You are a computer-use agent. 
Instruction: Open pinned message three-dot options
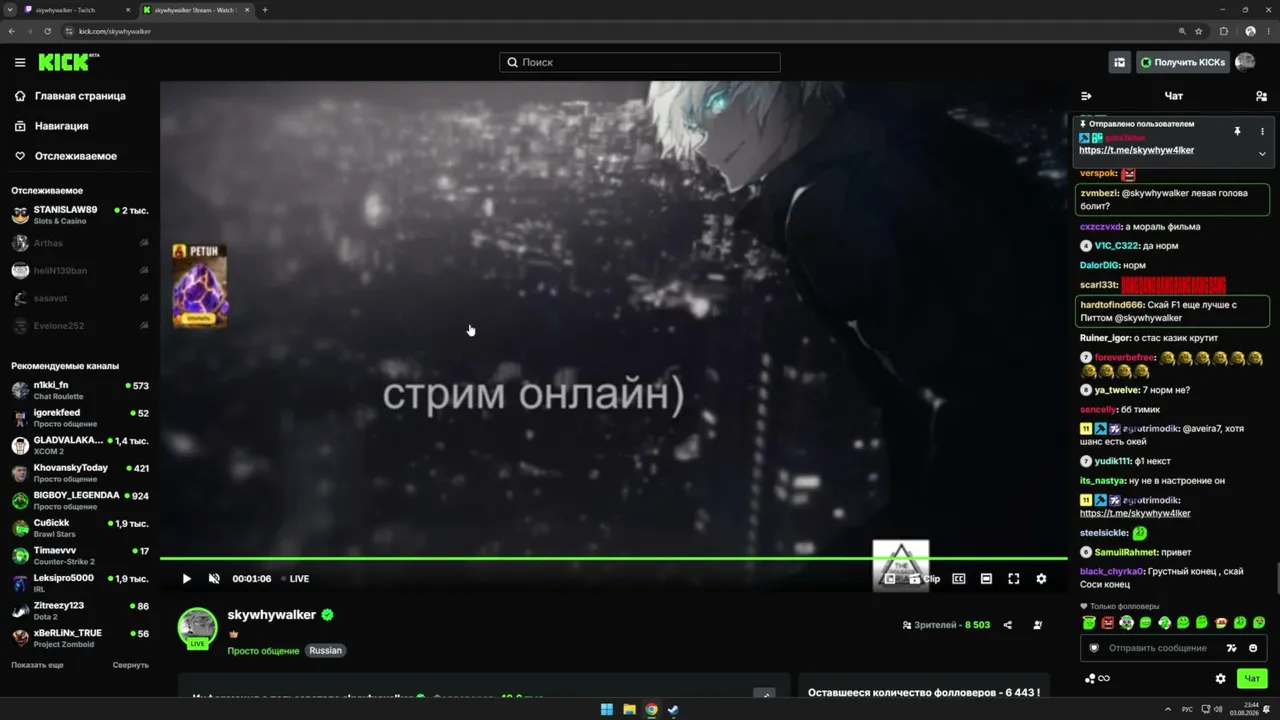point(1262,131)
